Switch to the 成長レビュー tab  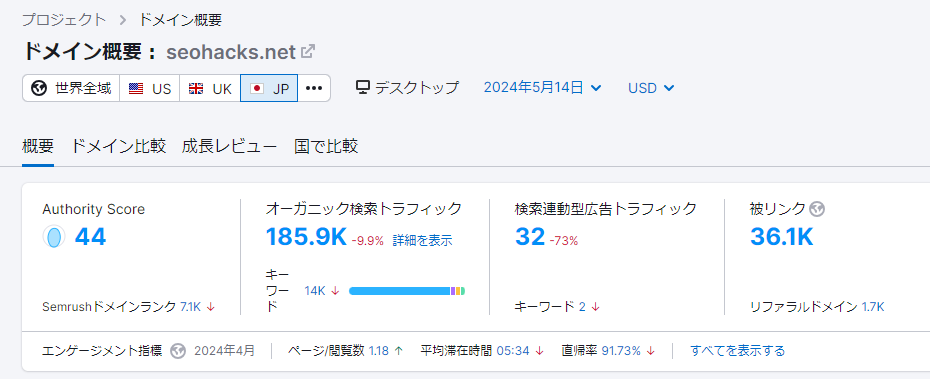230,146
